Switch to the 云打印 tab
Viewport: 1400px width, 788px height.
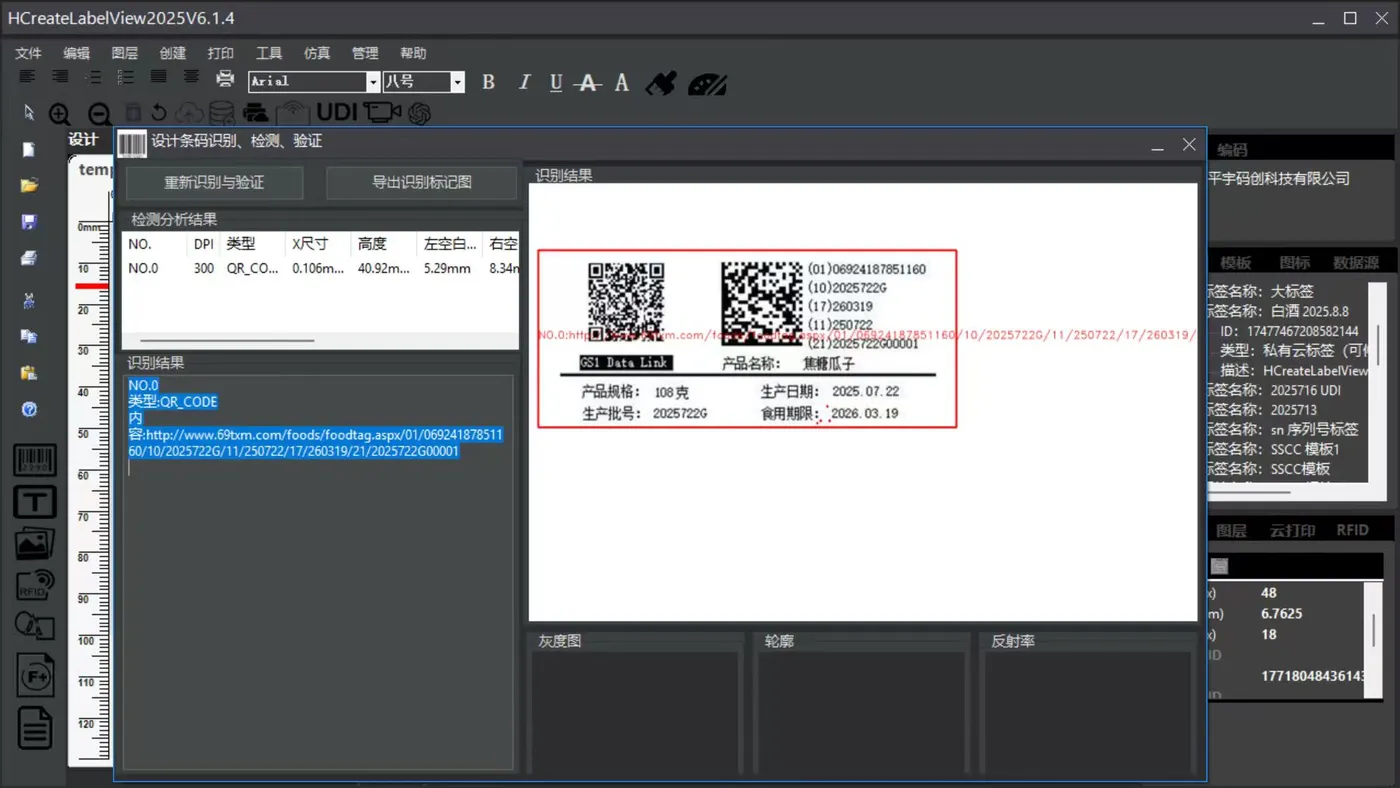click(1292, 530)
